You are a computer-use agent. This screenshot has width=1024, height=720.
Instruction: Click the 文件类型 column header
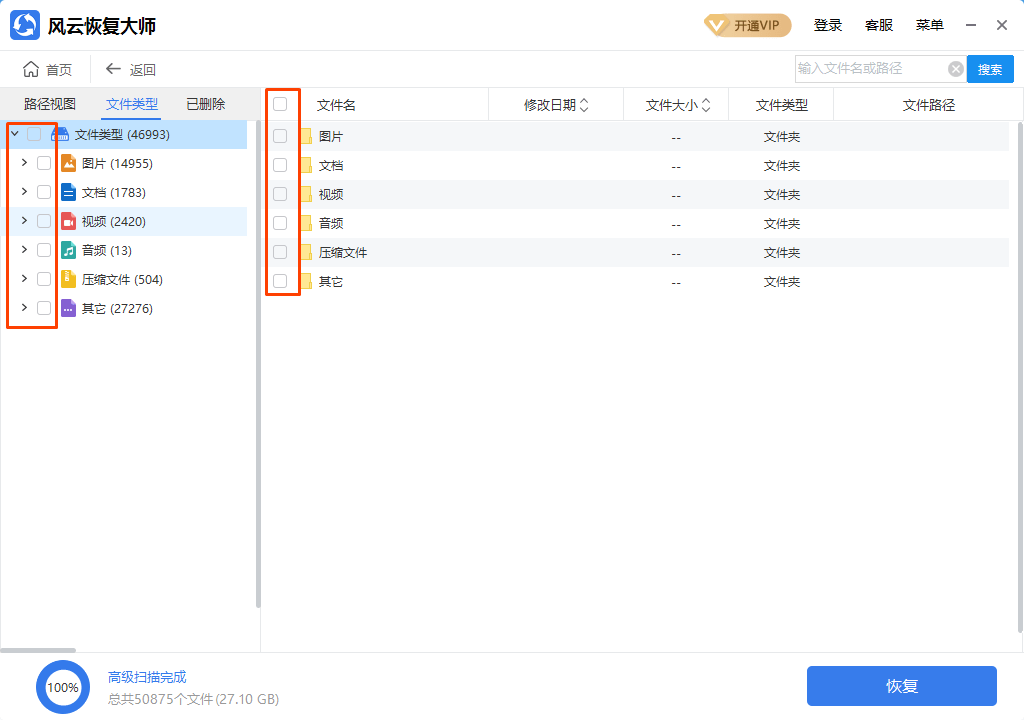782,105
